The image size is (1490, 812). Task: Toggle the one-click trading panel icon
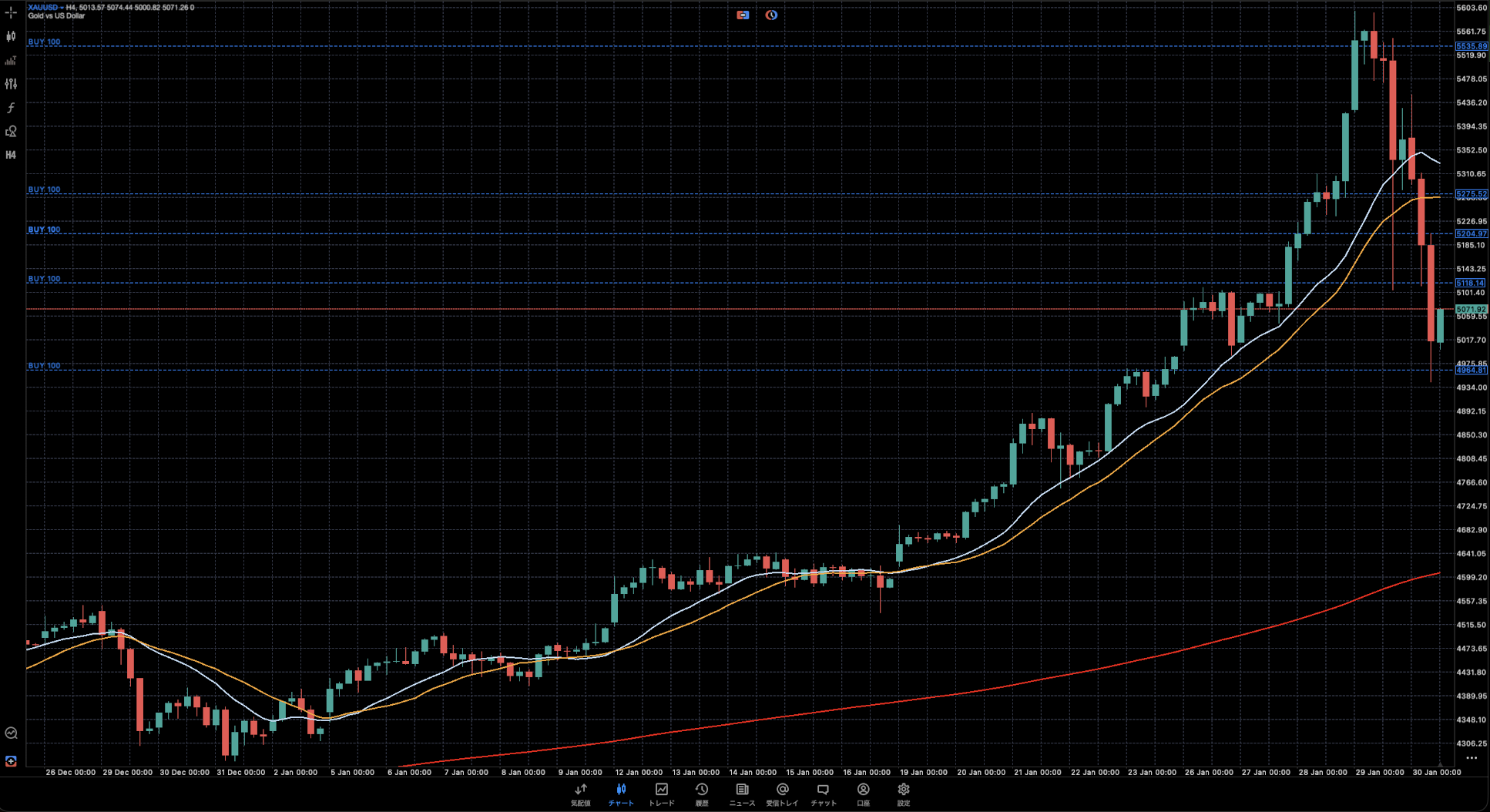pyautogui.click(x=743, y=15)
